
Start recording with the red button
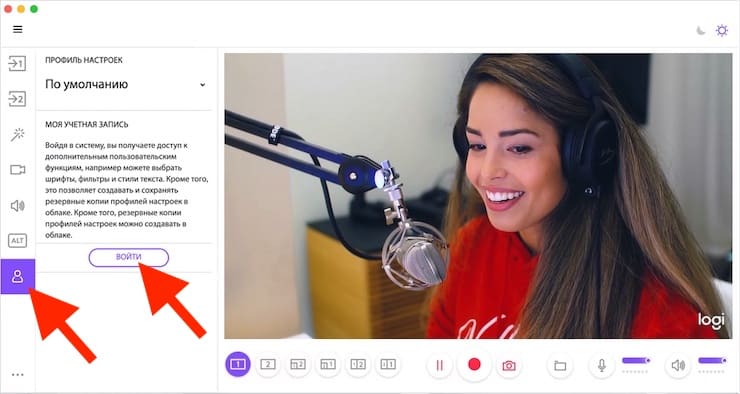[474, 364]
